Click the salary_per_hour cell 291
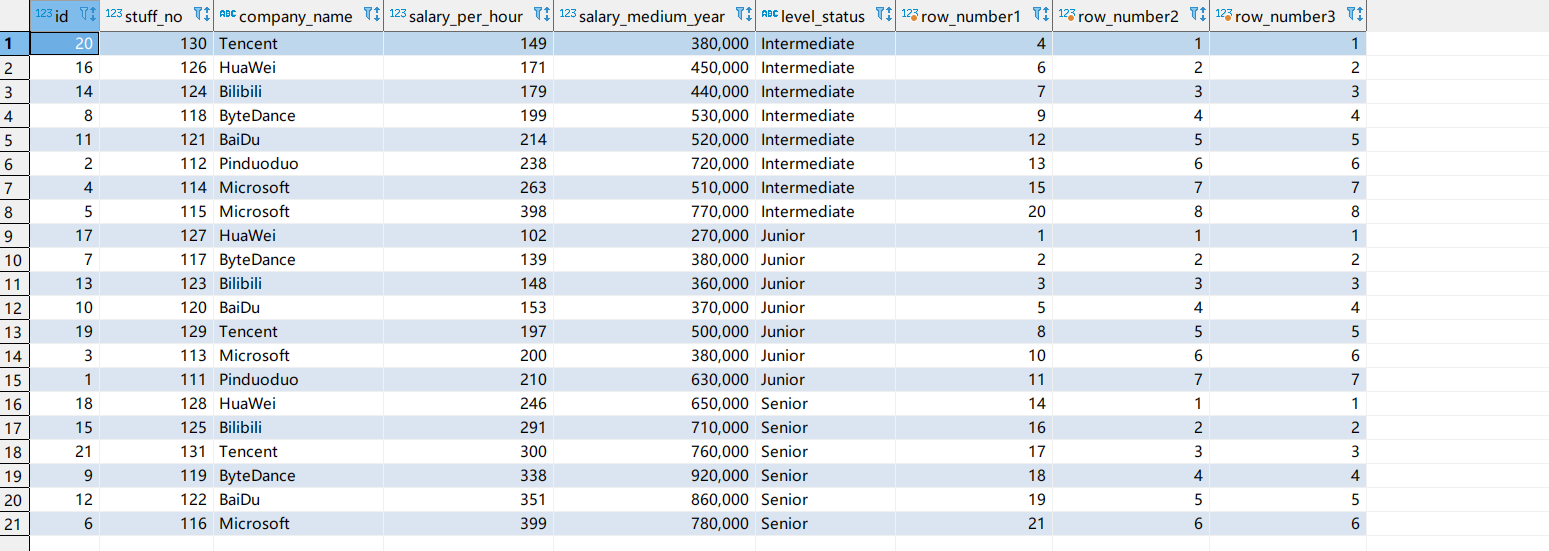 468,427
